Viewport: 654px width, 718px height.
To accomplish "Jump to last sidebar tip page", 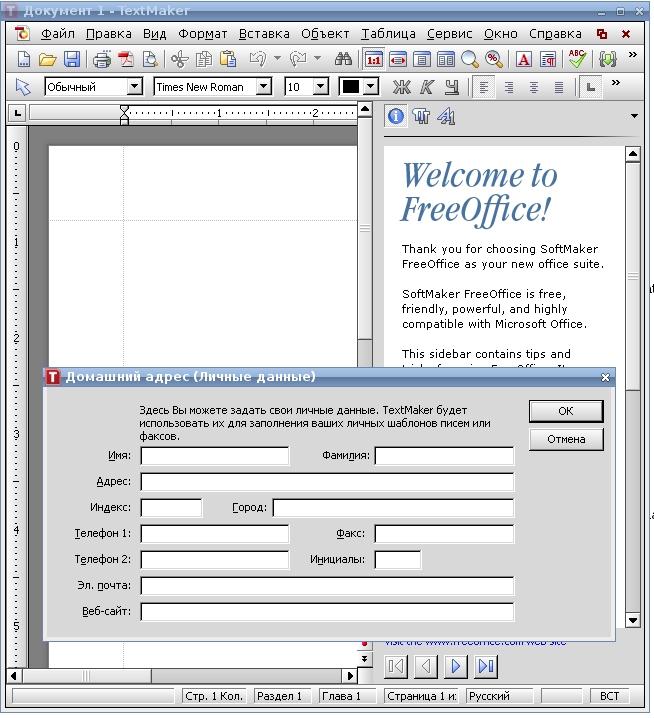I will (x=486, y=666).
